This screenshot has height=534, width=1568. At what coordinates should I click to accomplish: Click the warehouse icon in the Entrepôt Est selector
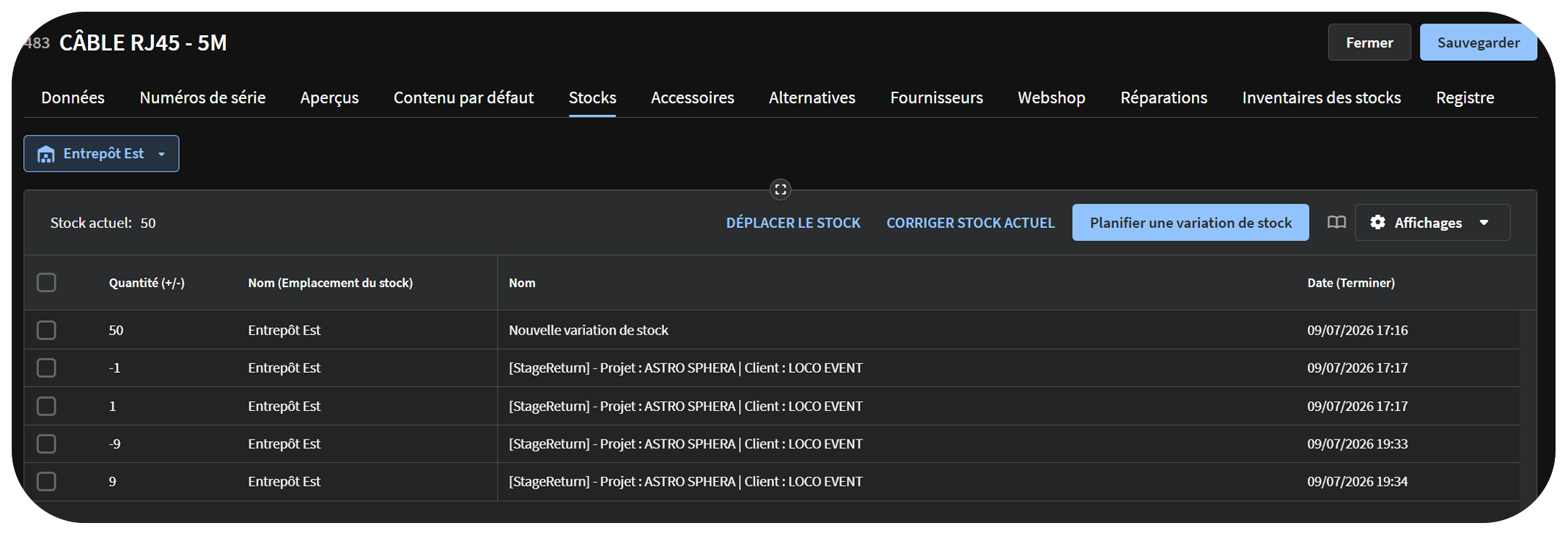coord(46,154)
